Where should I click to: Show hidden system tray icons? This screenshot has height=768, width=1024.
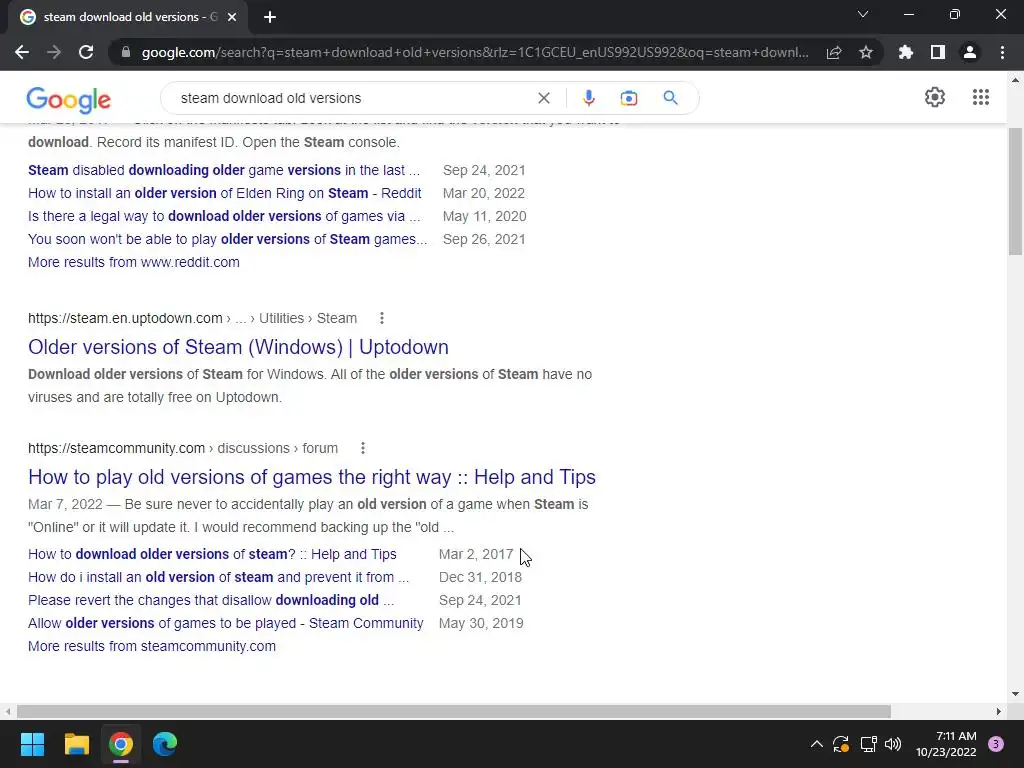click(816, 744)
